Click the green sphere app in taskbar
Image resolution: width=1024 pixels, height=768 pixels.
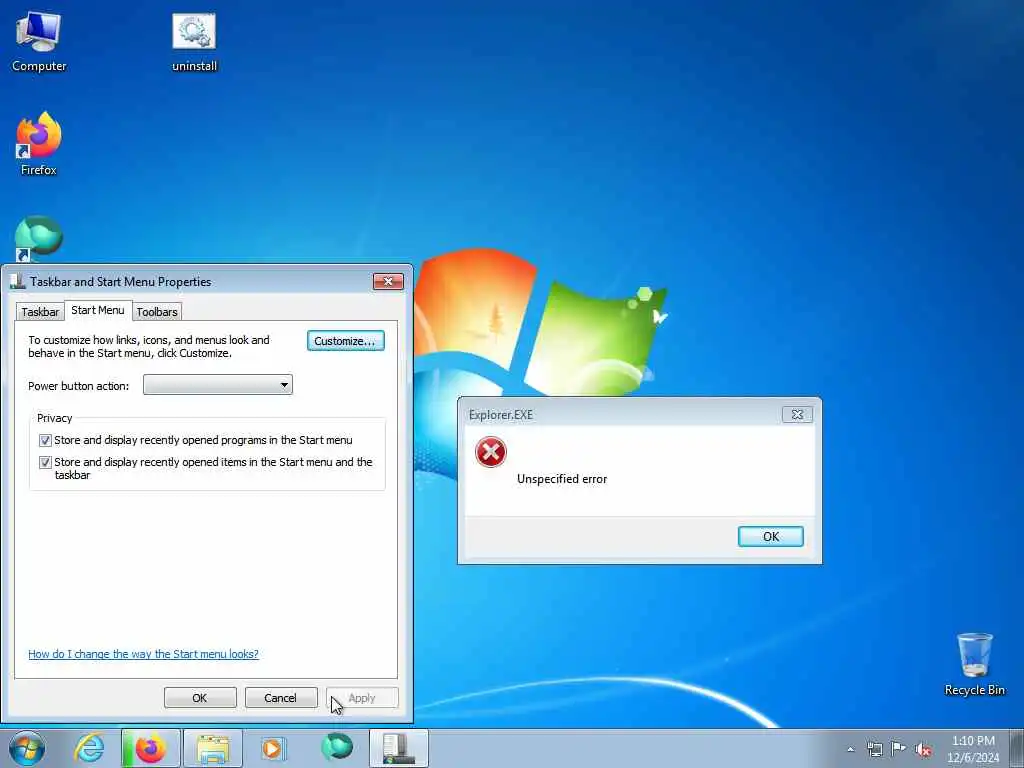[x=337, y=747]
